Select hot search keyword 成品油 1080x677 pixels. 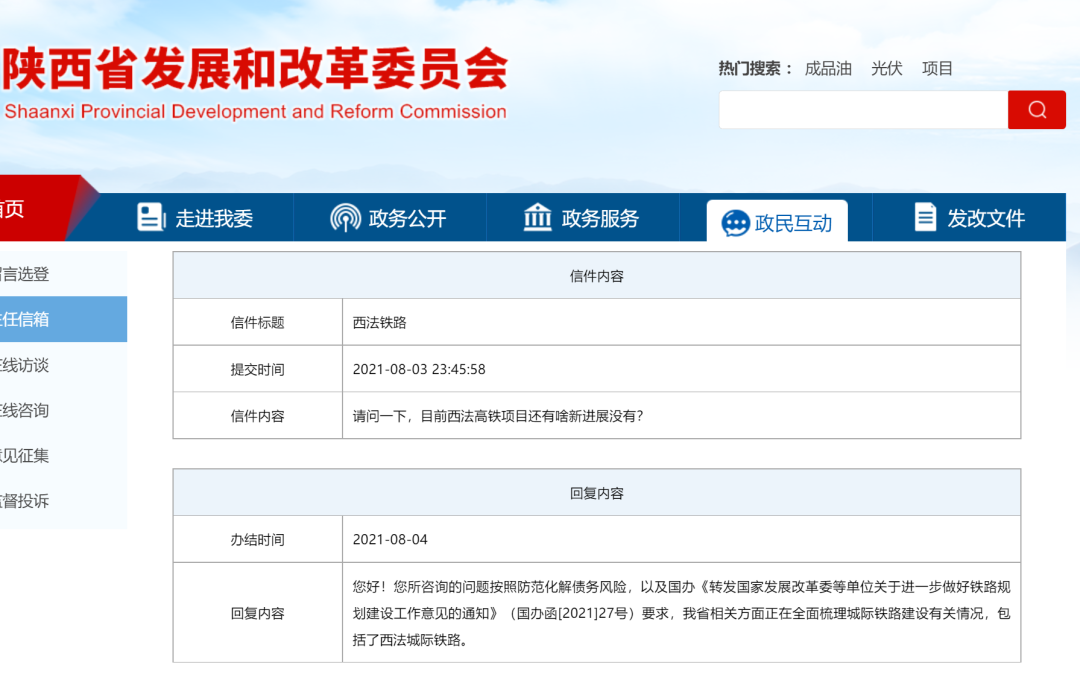(x=828, y=68)
